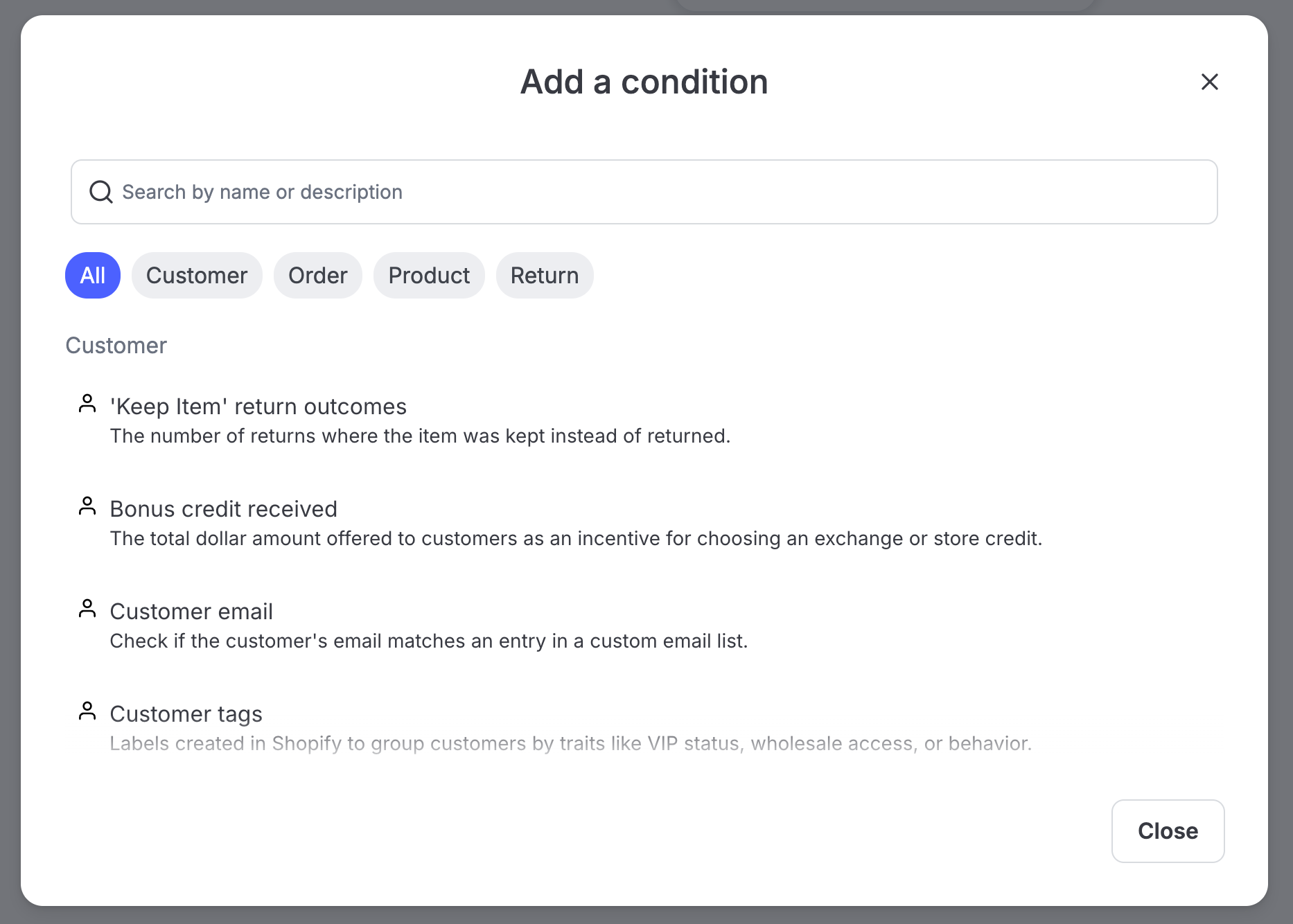
Task: Filter conditions by Return category
Action: (545, 276)
